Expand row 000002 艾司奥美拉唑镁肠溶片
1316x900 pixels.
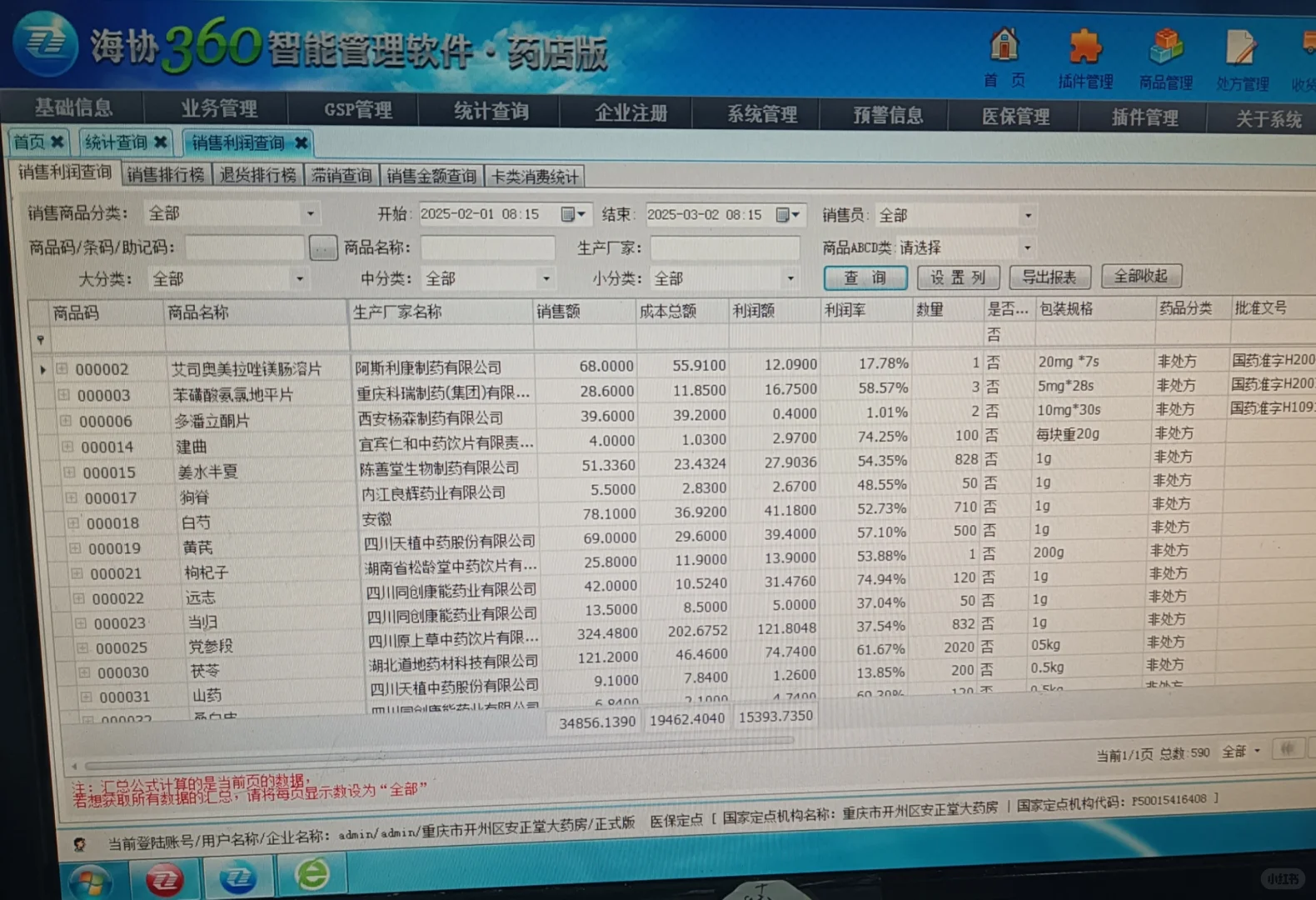(62, 367)
